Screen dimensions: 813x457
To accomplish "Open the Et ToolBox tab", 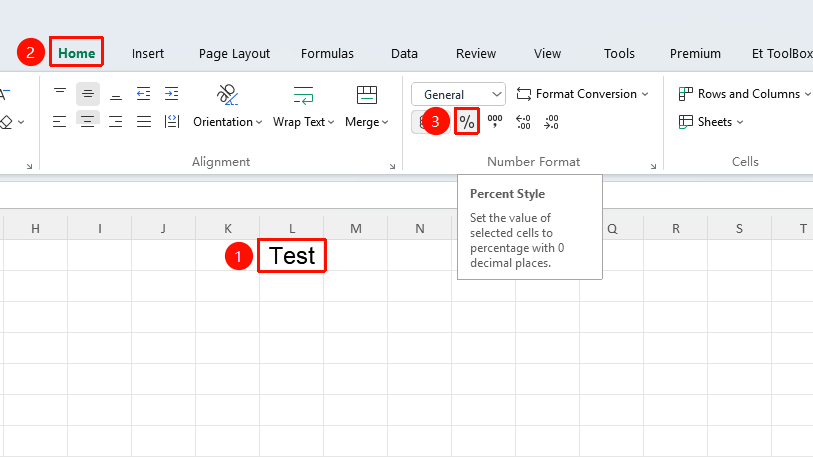I will (782, 53).
